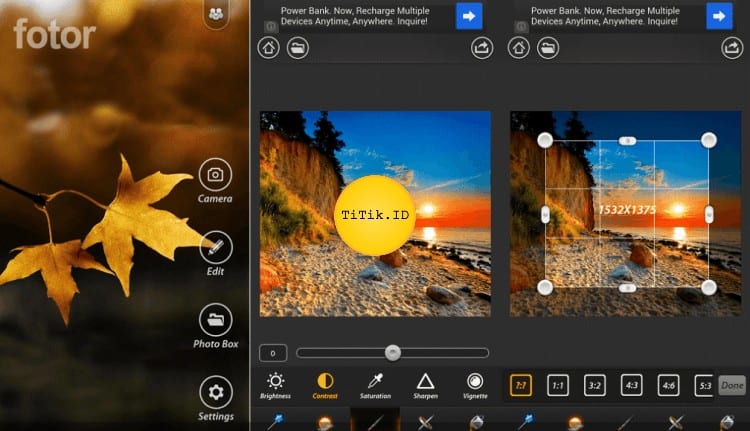Image resolution: width=750 pixels, height=431 pixels.
Task: Click the share icon on the adjustment screen
Action: click(482, 47)
